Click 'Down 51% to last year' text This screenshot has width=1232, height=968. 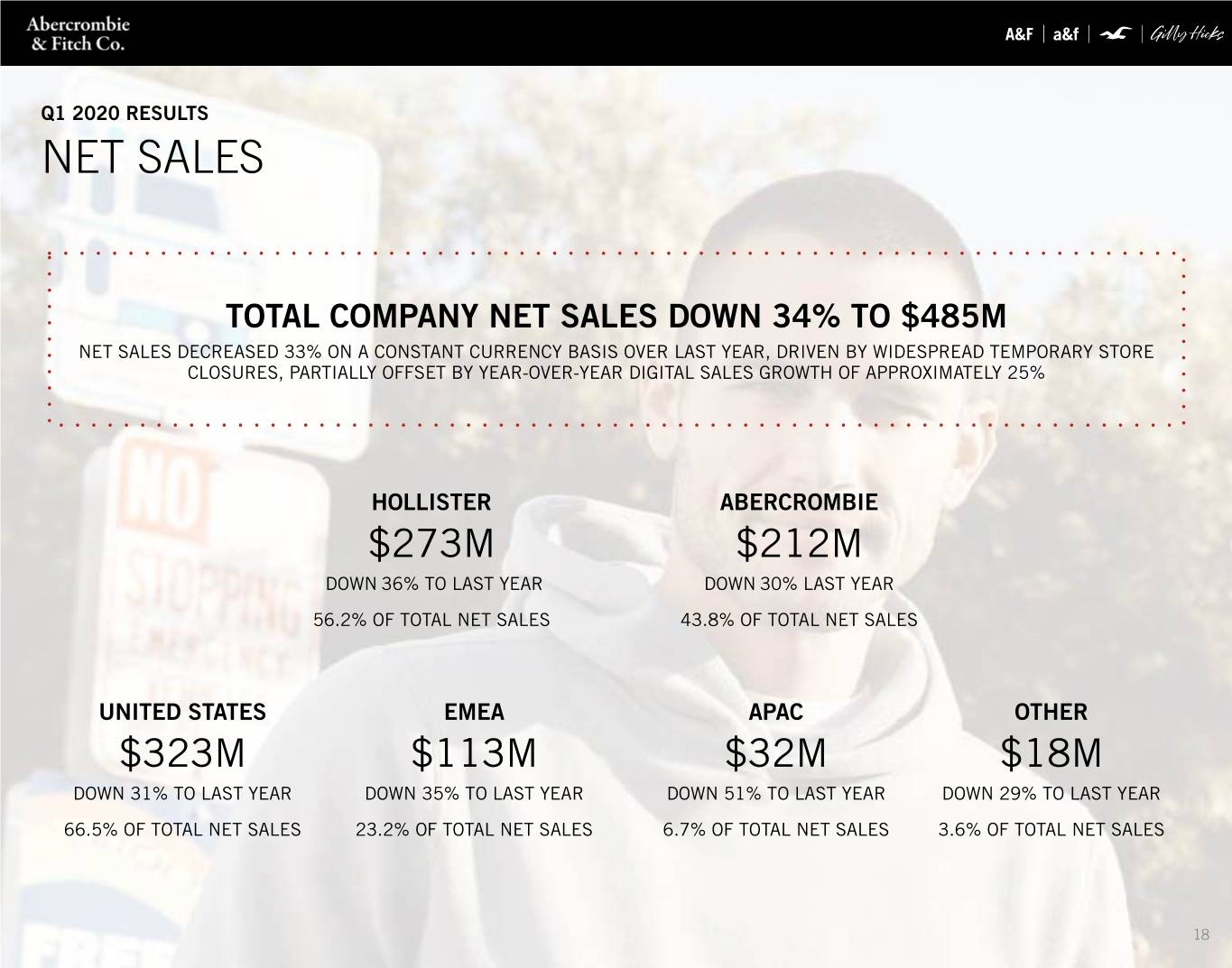pos(776,794)
